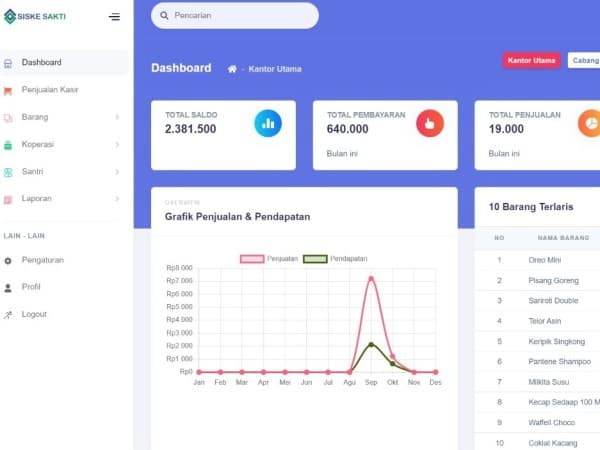Click the Waffell Choco row
Image resolution: width=600 pixels, height=450 pixels.
[x=537, y=422]
